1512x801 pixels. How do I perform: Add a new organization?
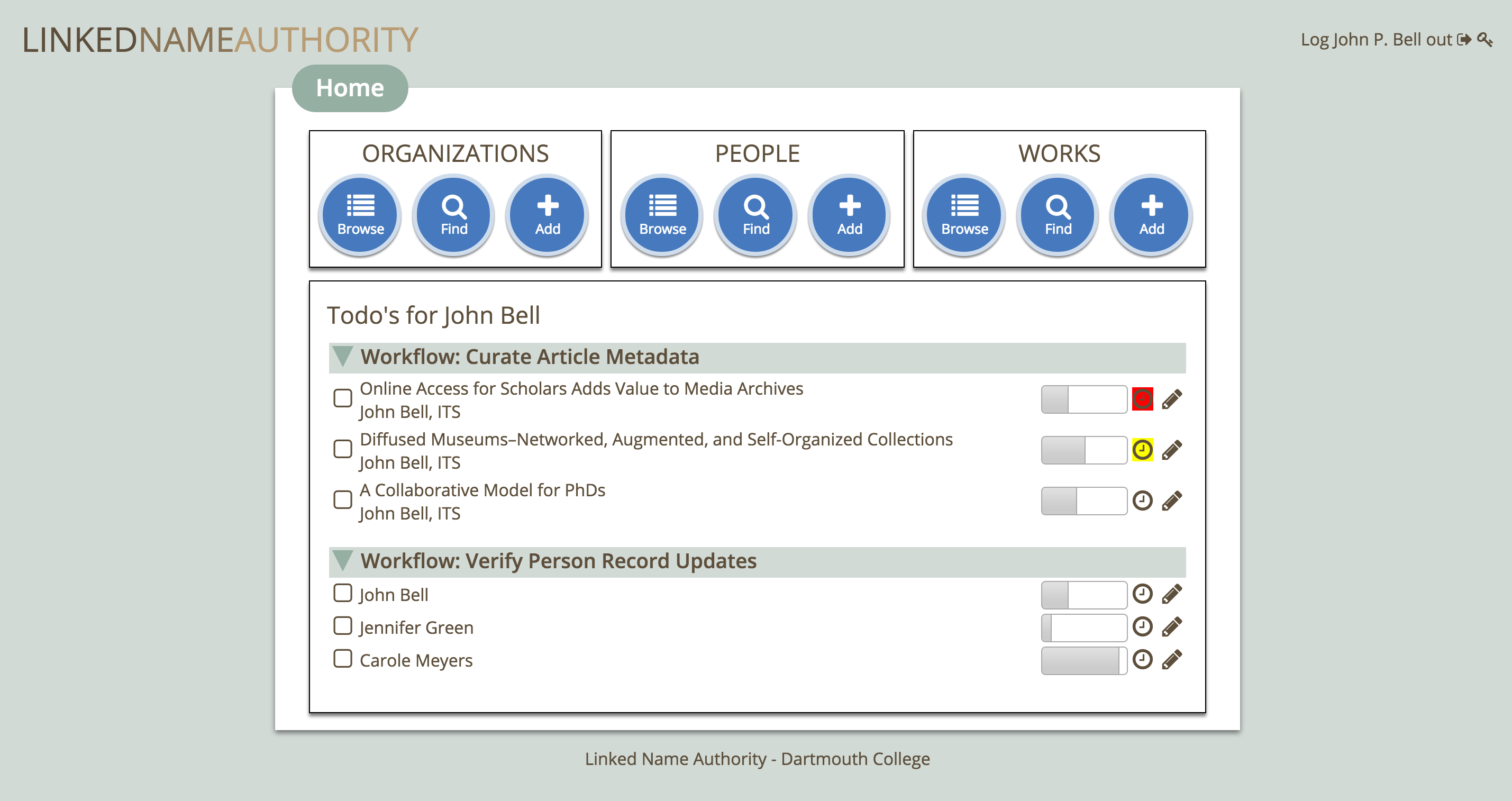[548, 215]
